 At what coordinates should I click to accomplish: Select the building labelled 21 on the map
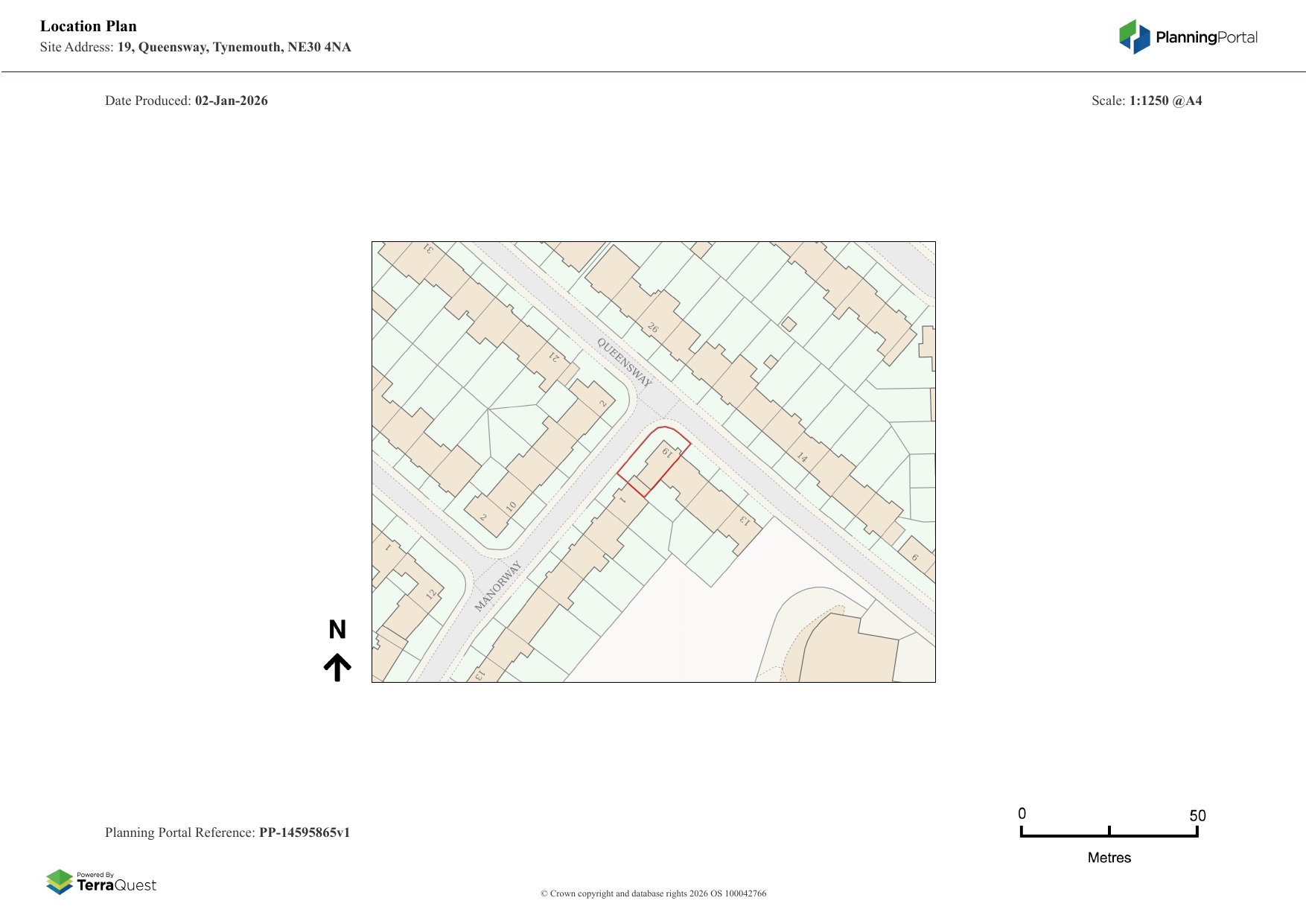[x=553, y=357]
